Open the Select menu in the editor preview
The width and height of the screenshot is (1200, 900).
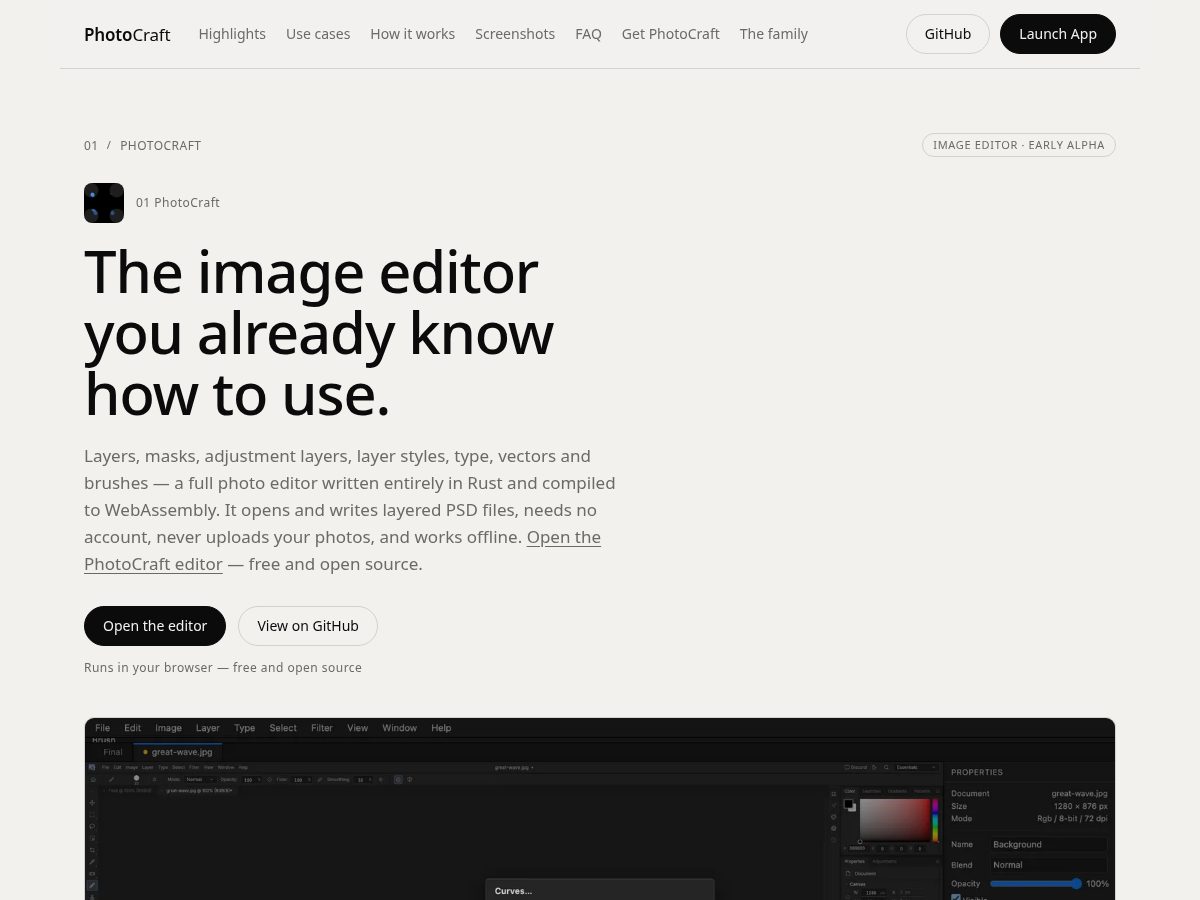tap(283, 728)
